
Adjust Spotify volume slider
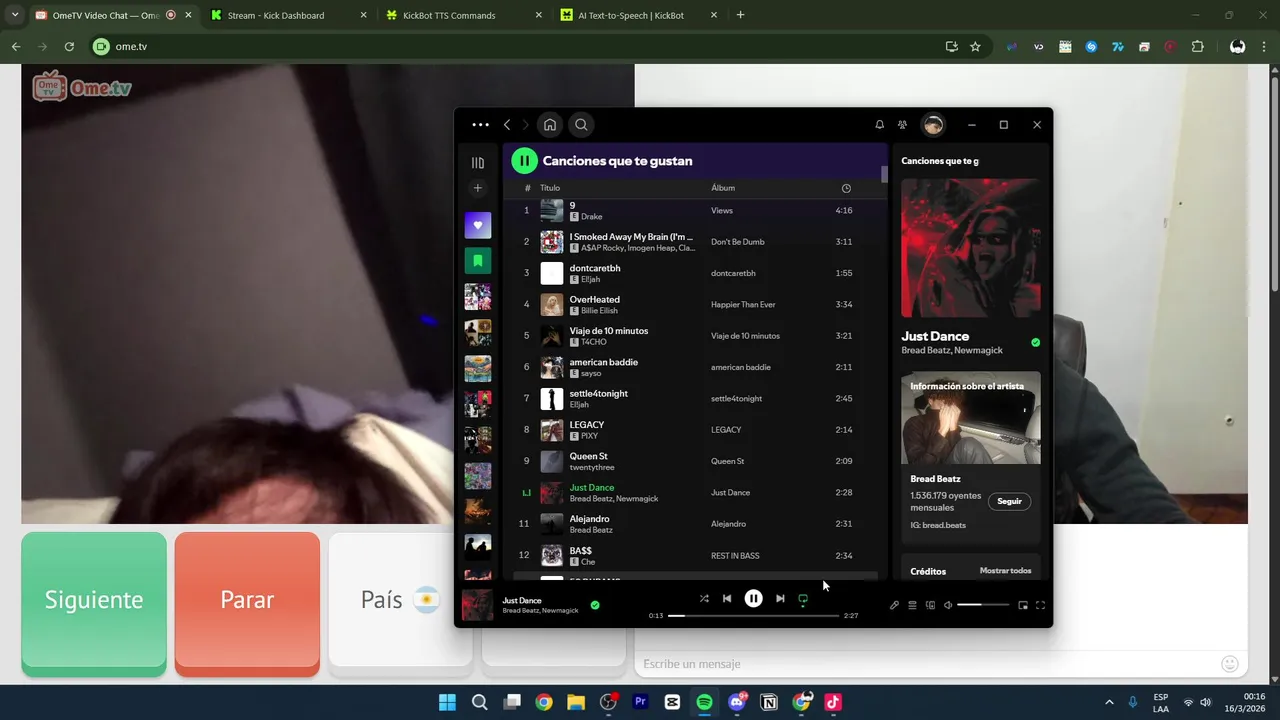[983, 605]
